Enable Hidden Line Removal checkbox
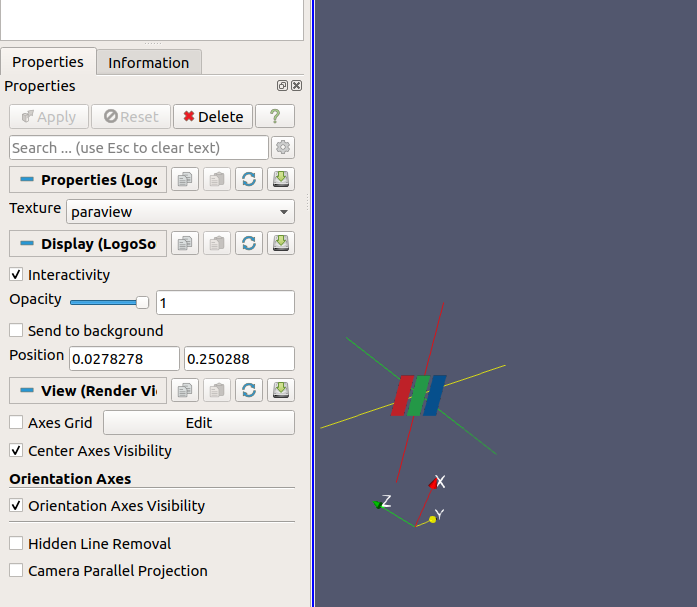Image resolution: width=697 pixels, height=607 pixels. point(16,543)
